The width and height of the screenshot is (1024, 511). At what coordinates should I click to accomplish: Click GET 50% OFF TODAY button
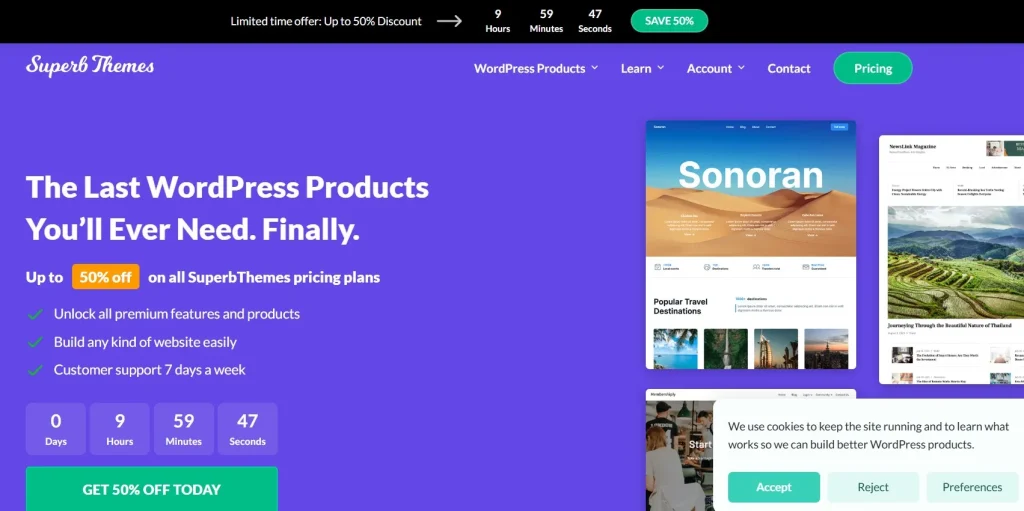152,489
